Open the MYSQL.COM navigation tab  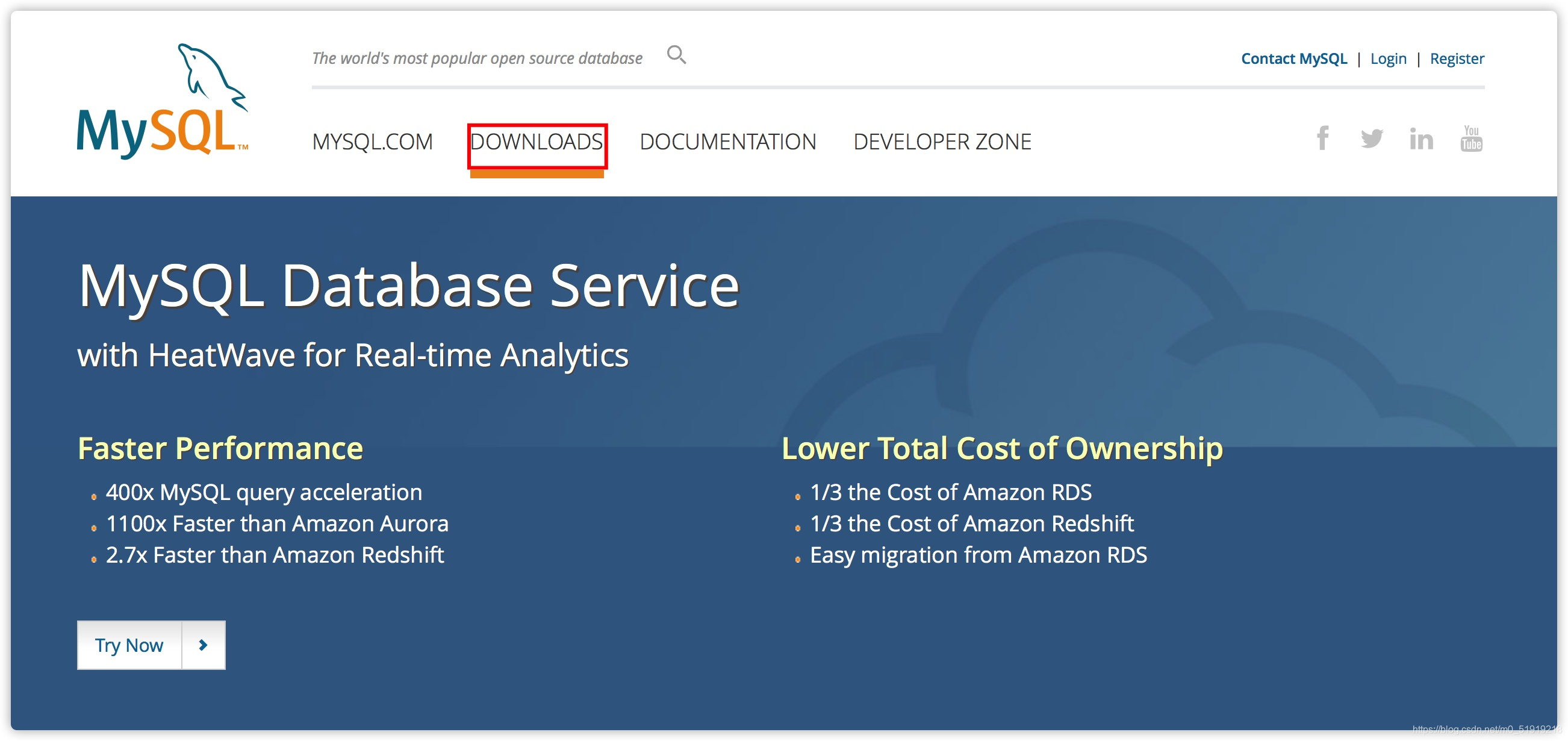(x=372, y=142)
